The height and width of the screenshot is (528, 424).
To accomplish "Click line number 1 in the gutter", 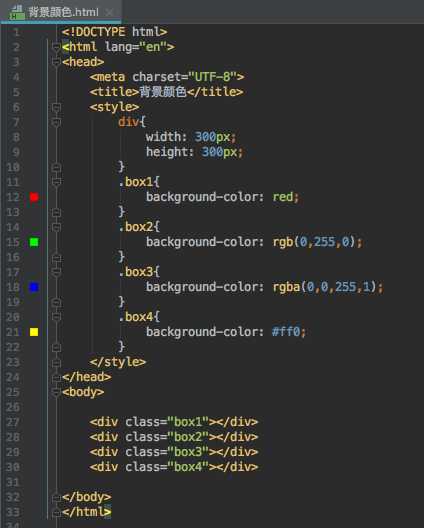I will 16,32.
